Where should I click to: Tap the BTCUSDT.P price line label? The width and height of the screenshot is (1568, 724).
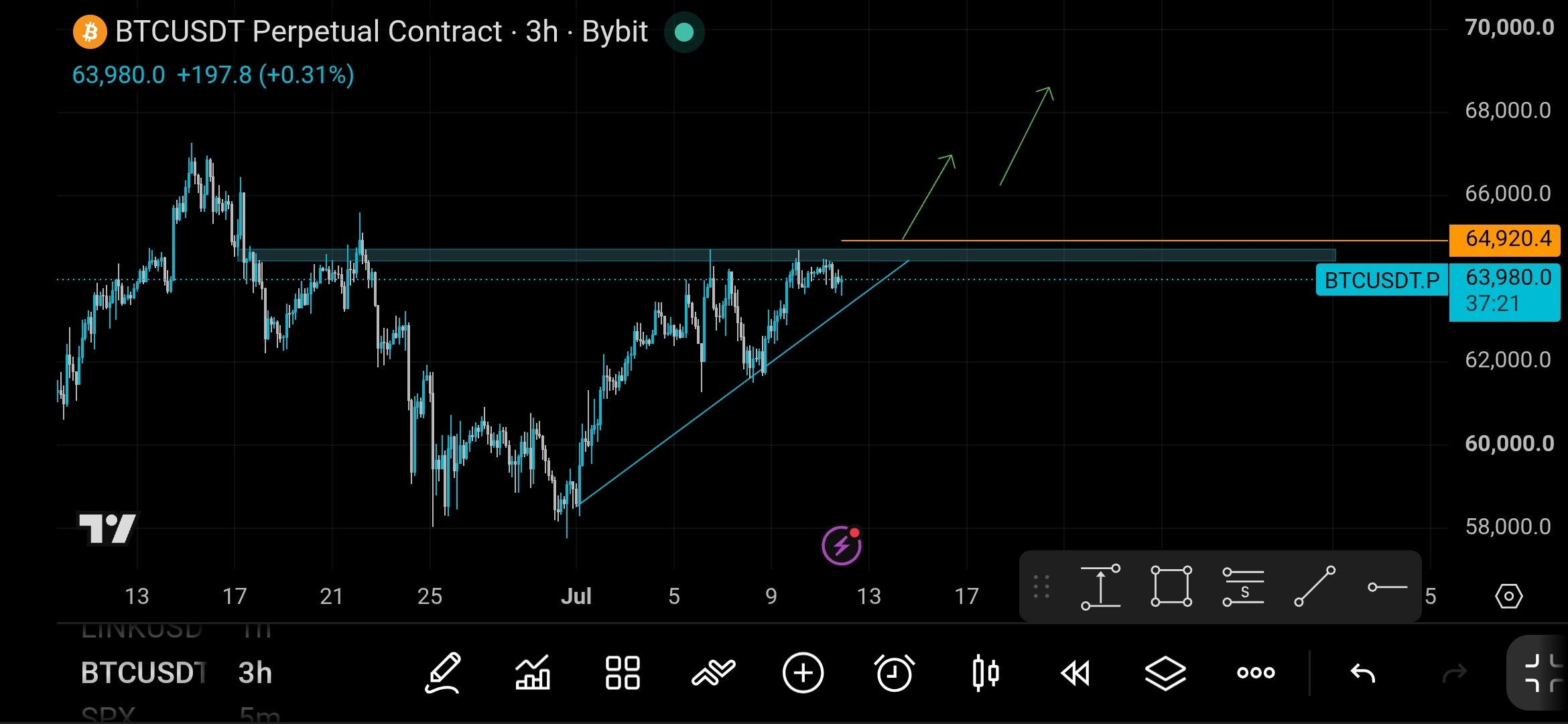click(1382, 280)
